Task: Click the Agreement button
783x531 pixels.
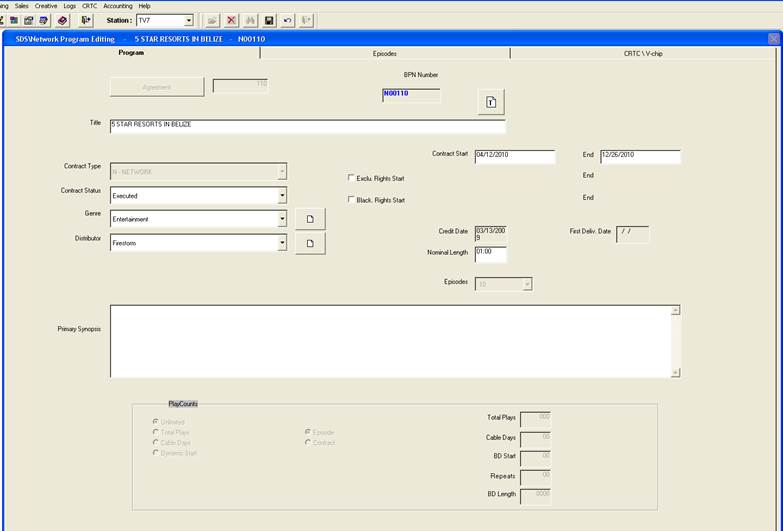Action: coord(156,87)
